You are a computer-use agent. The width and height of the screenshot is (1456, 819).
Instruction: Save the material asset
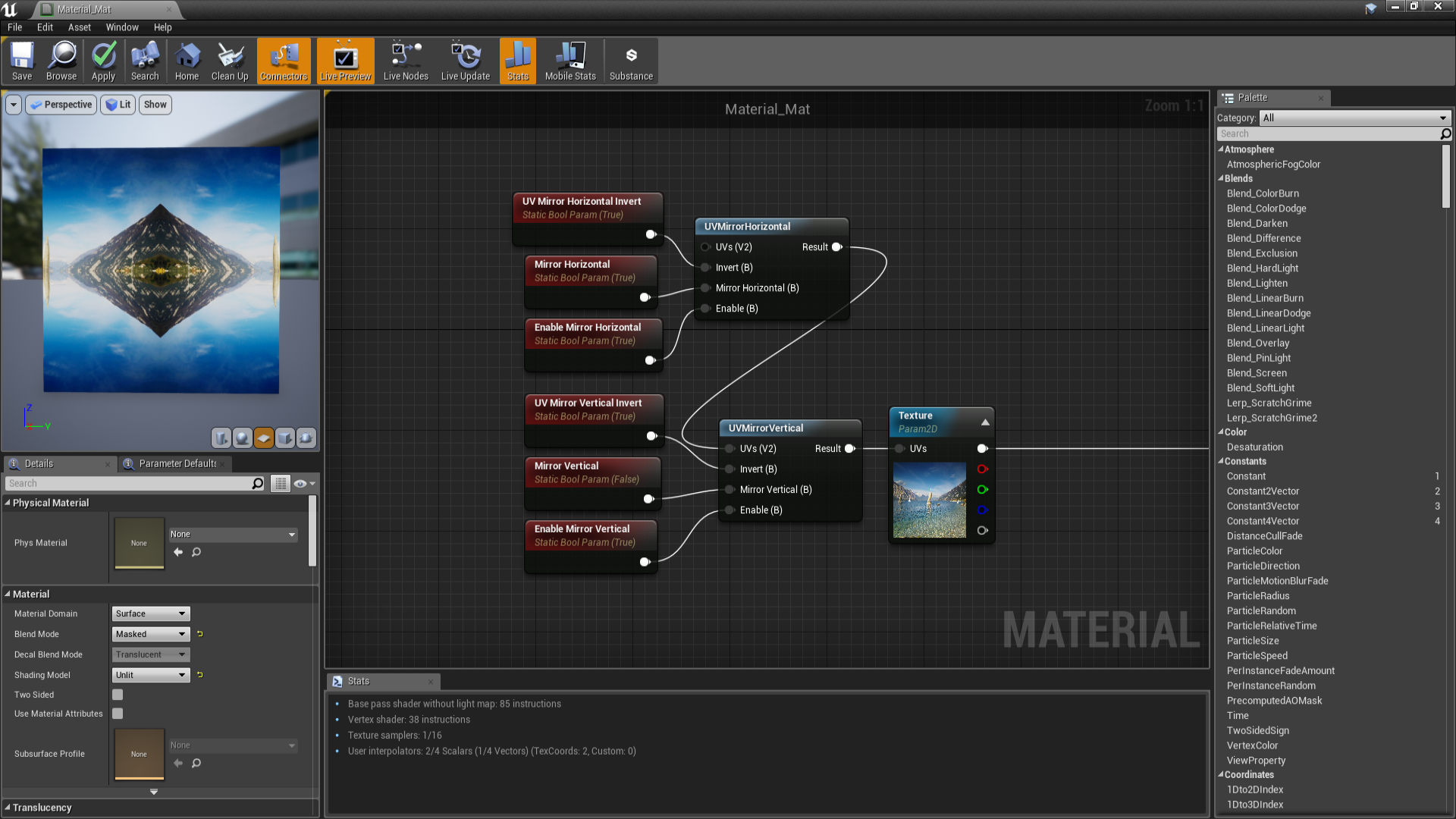pos(21,61)
